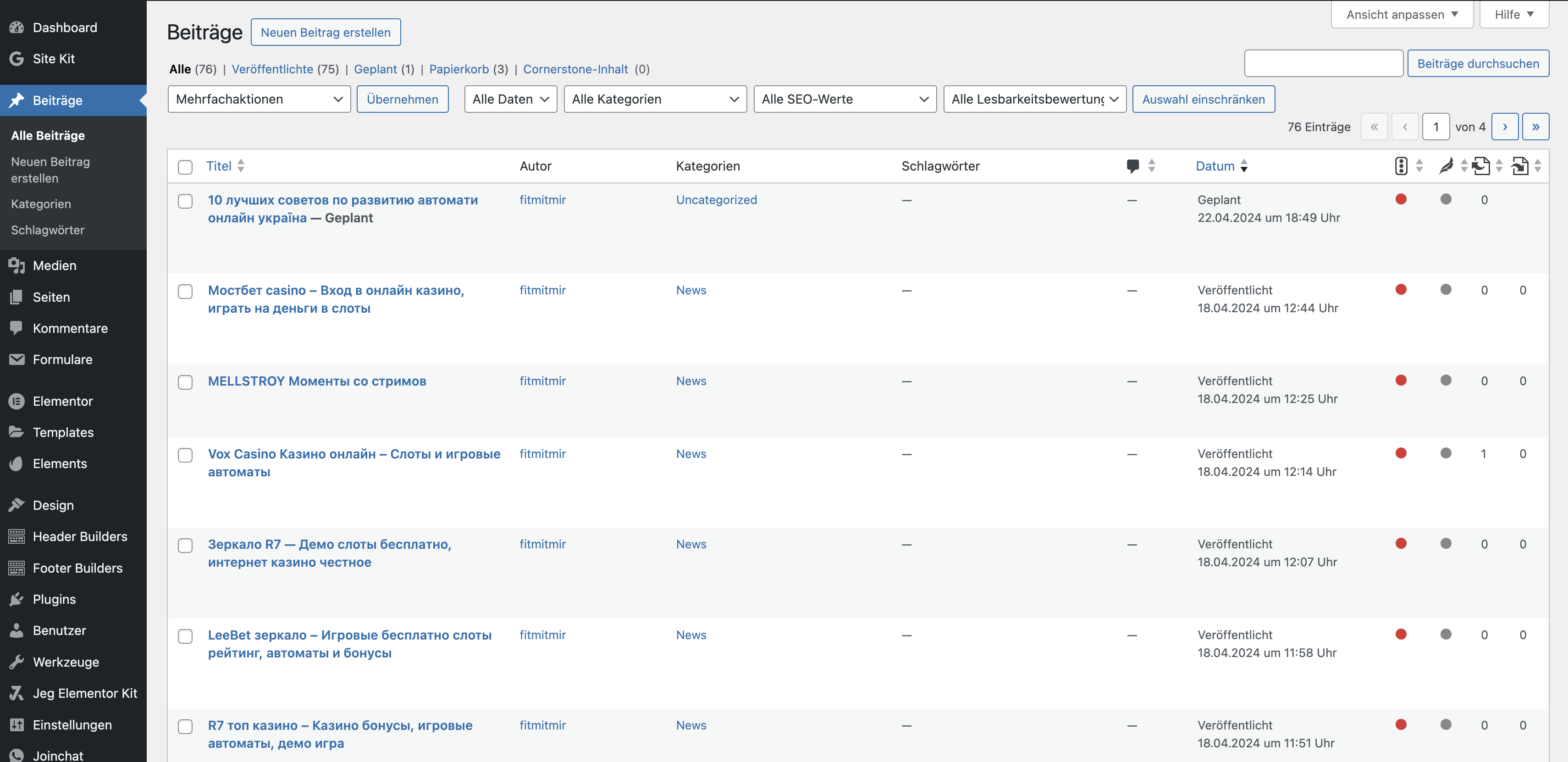Sort by the comments bubble column icon
Image resolution: width=1568 pixels, height=762 pixels.
[x=1132, y=166]
